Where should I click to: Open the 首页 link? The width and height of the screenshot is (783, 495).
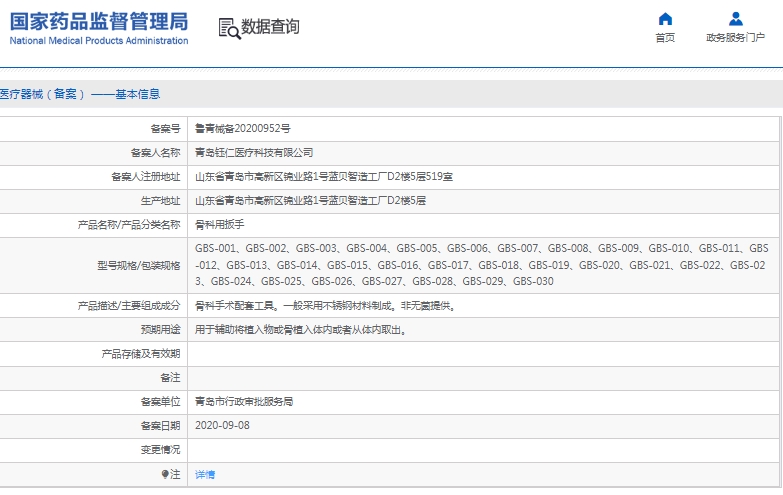point(665,37)
